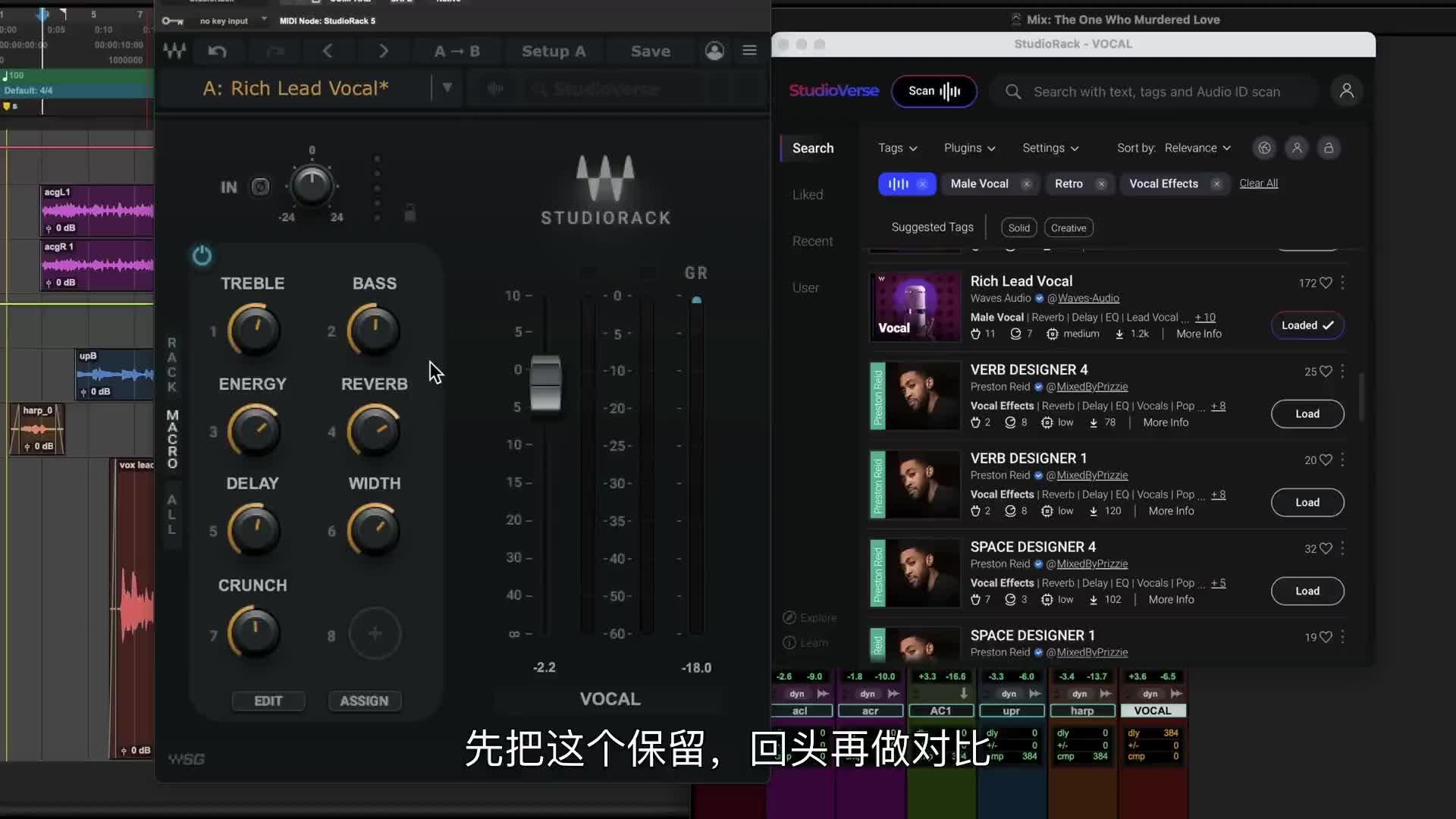Save the current preset
This screenshot has height=819, width=1456.
pyautogui.click(x=651, y=51)
